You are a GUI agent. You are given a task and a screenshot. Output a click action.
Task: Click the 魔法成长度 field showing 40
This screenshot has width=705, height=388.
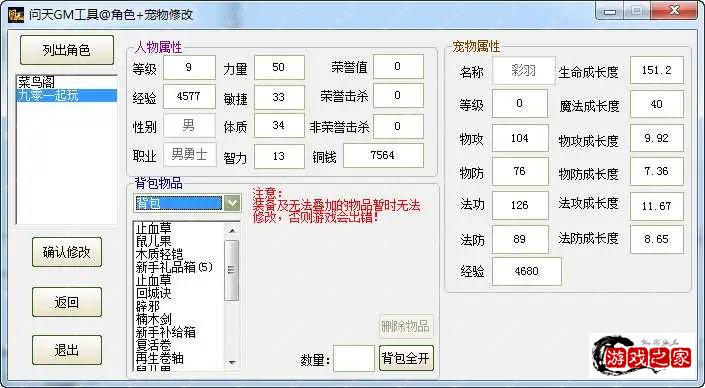[657, 104]
